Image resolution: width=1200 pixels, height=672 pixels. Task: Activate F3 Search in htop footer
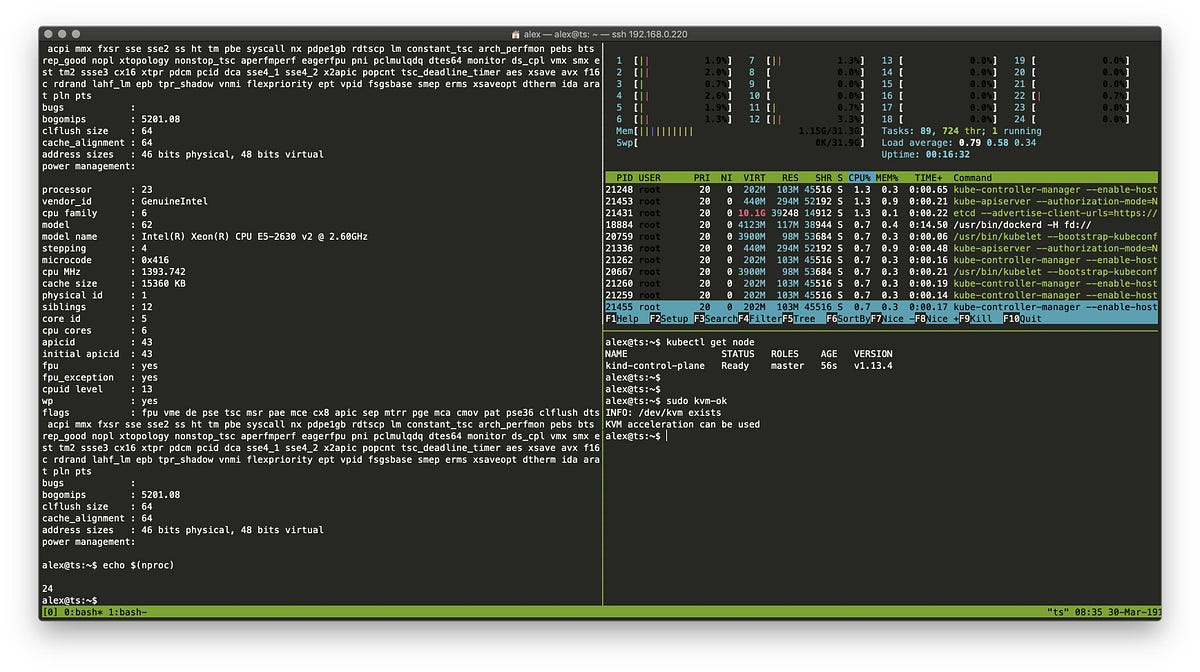[715, 319]
